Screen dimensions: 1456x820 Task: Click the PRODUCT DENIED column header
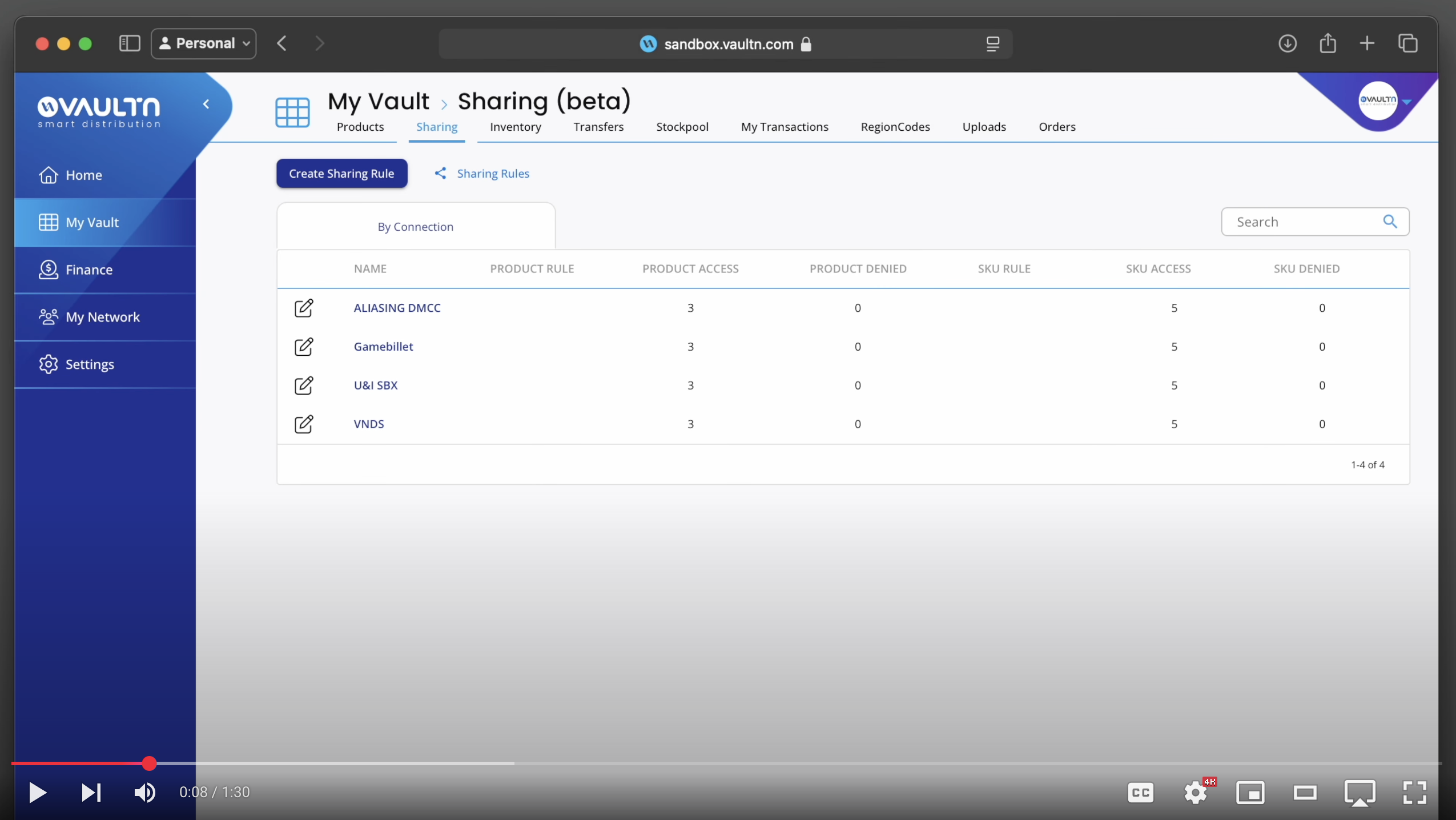point(858,269)
